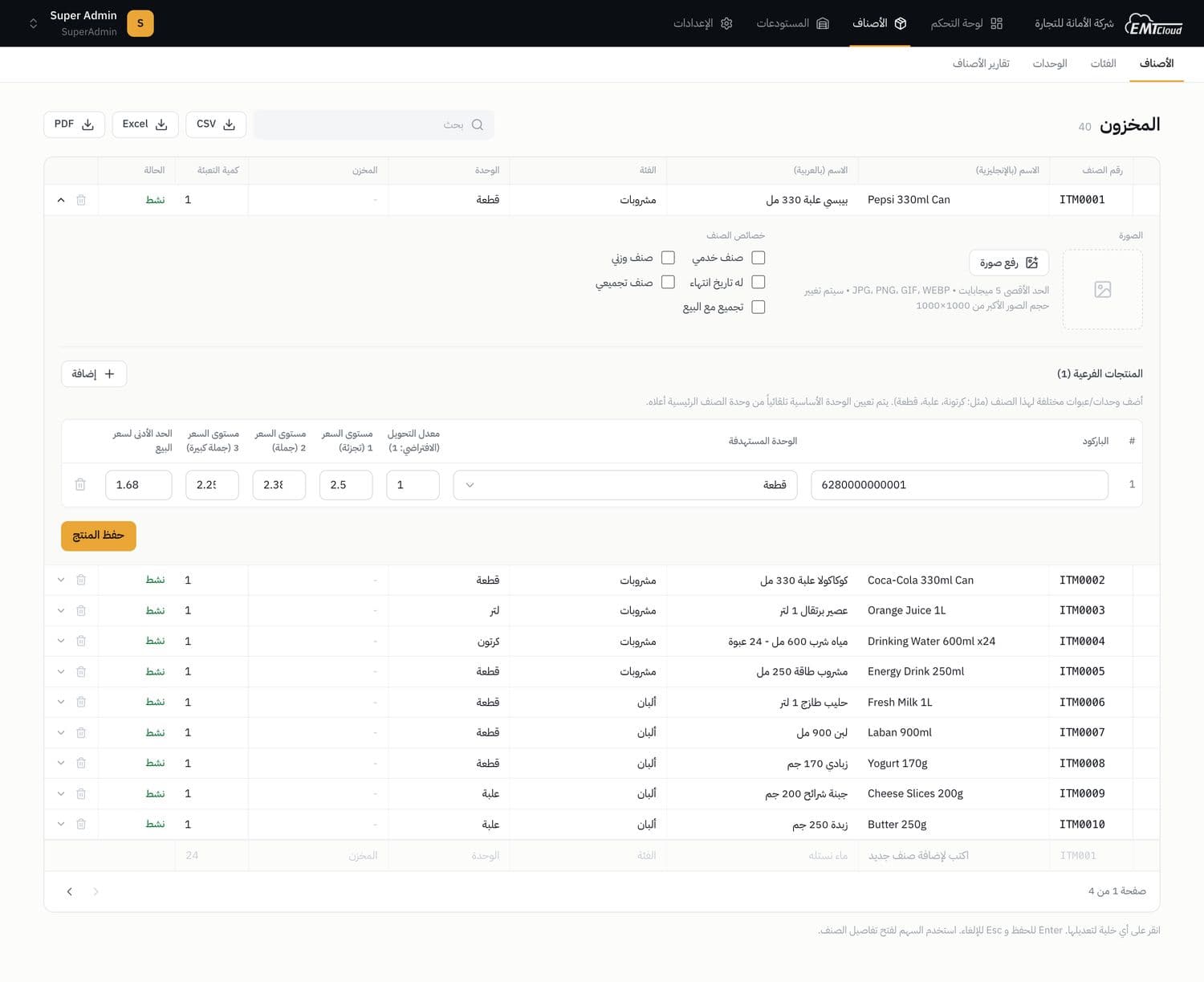Screen dimensions: 1204x982
Task: Open the Warehouses (المستودعات) nav item
Action: 792,23
